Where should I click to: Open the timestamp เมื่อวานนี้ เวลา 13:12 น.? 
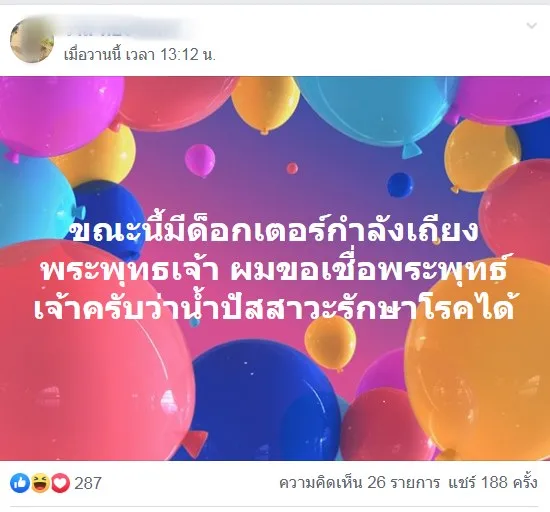point(139,54)
